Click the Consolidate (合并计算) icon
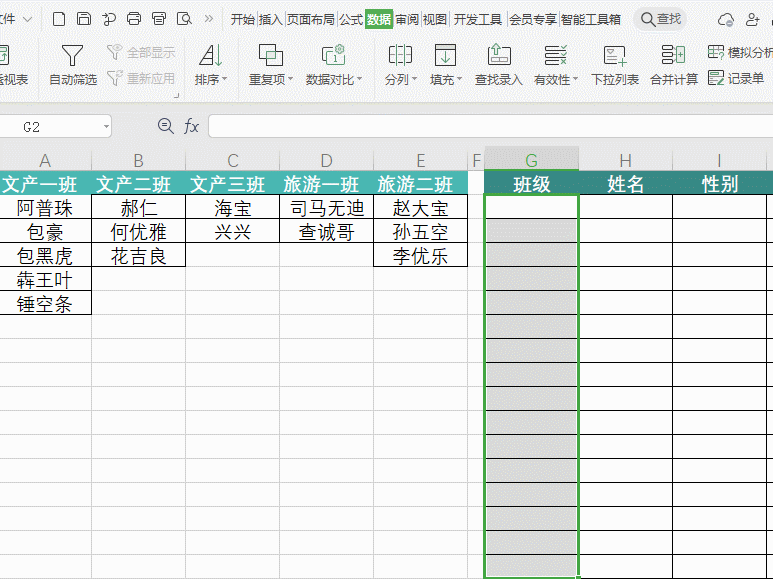Viewport: 773px width, 579px height. click(673, 55)
